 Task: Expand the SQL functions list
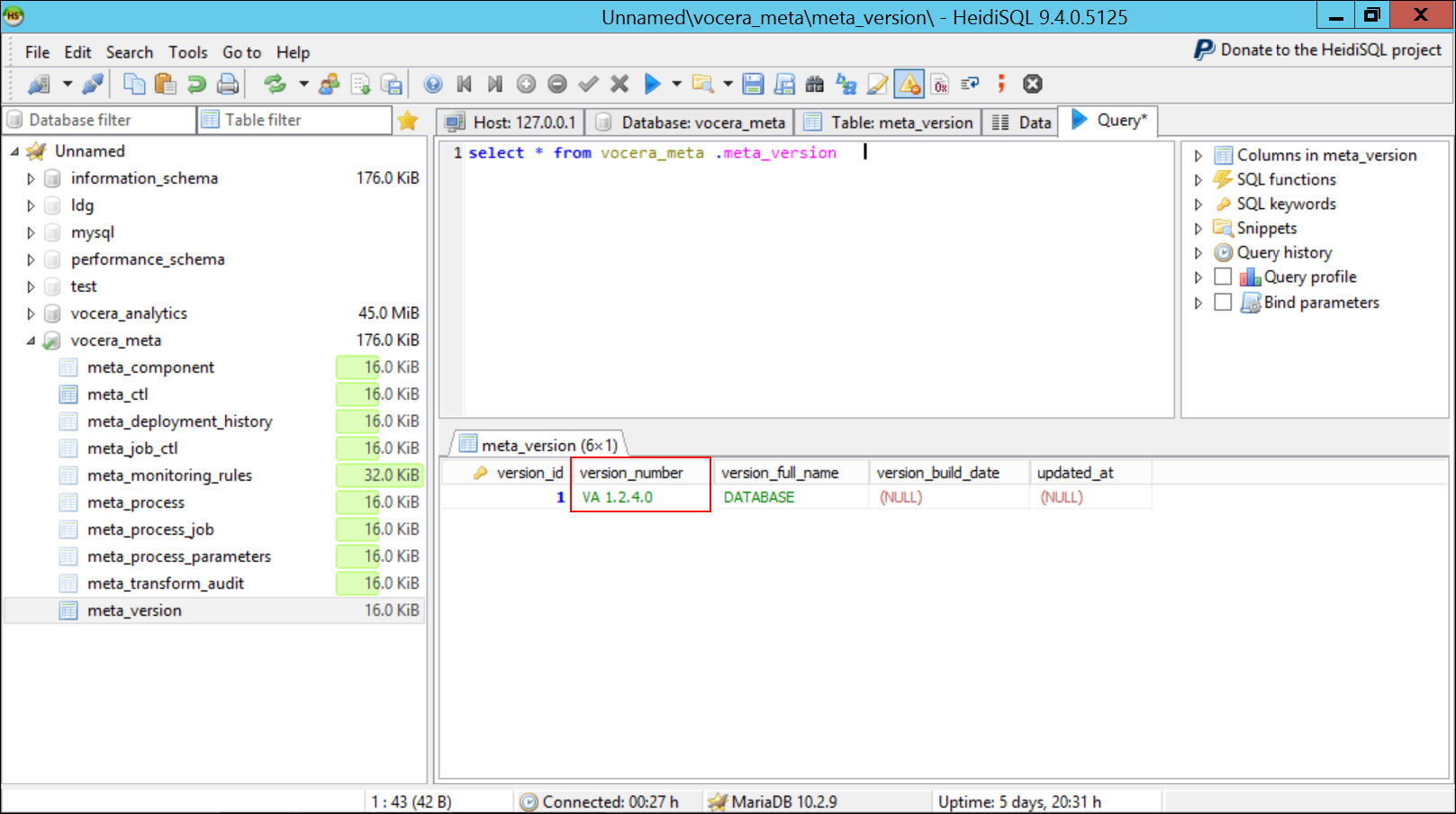[x=1198, y=179]
